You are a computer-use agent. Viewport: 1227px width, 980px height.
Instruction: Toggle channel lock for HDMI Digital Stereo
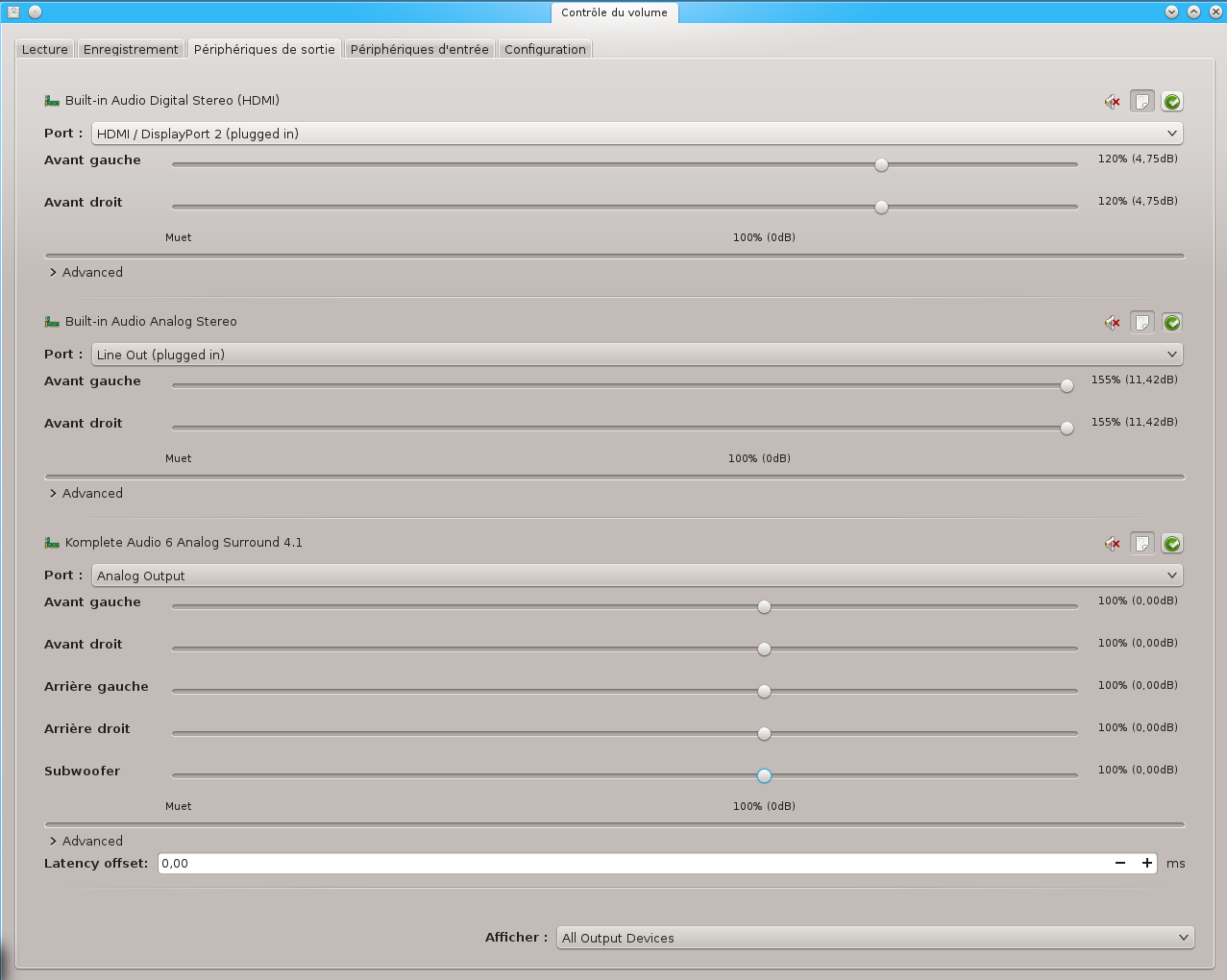pyautogui.click(x=1142, y=101)
